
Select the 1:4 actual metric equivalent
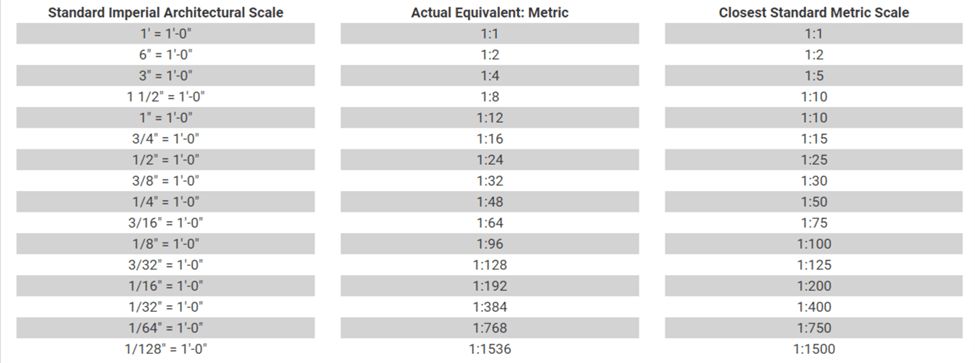click(x=489, y=76)
